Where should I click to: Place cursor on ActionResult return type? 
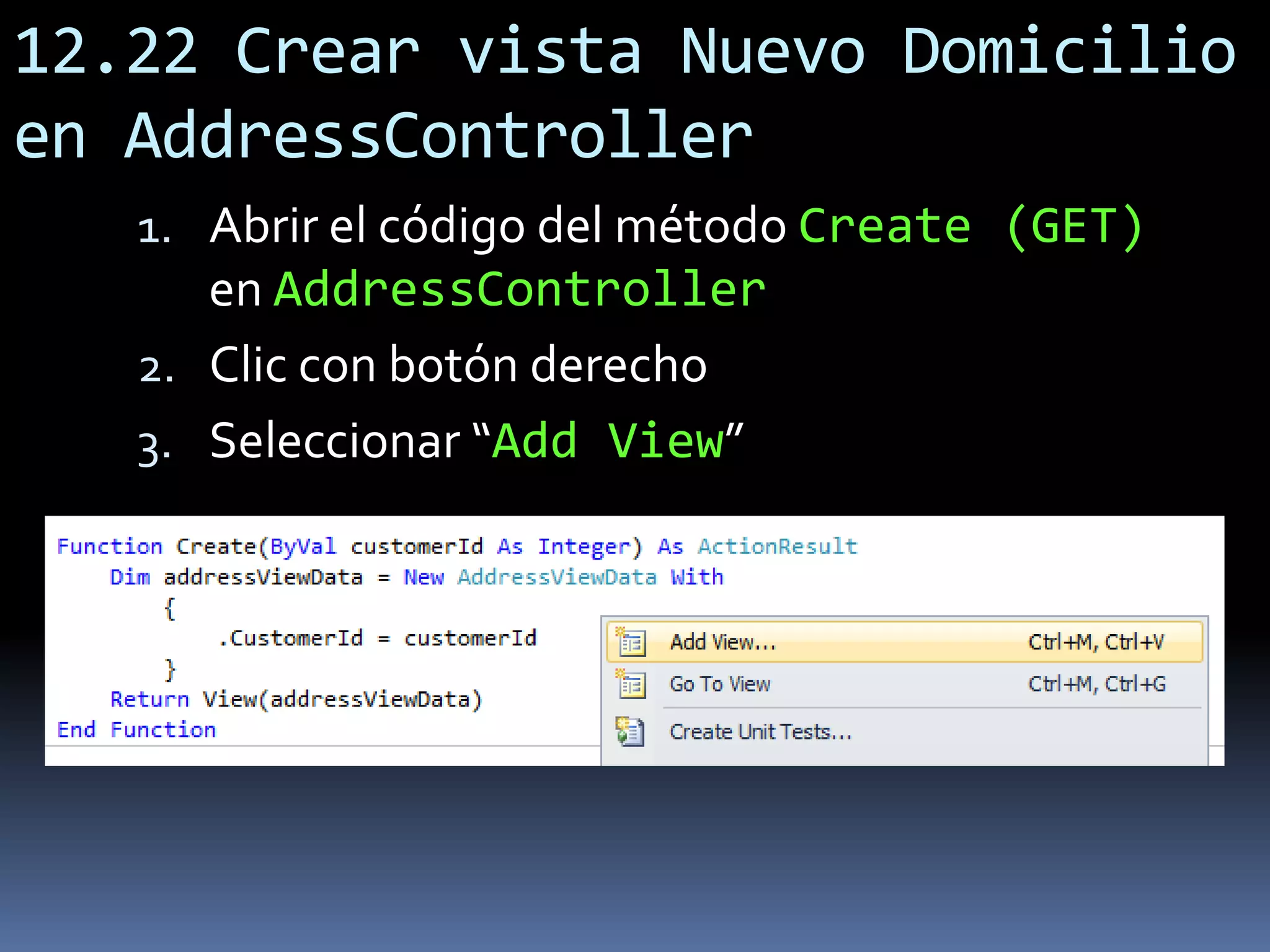pyautogui.click(x=777, y=547)
